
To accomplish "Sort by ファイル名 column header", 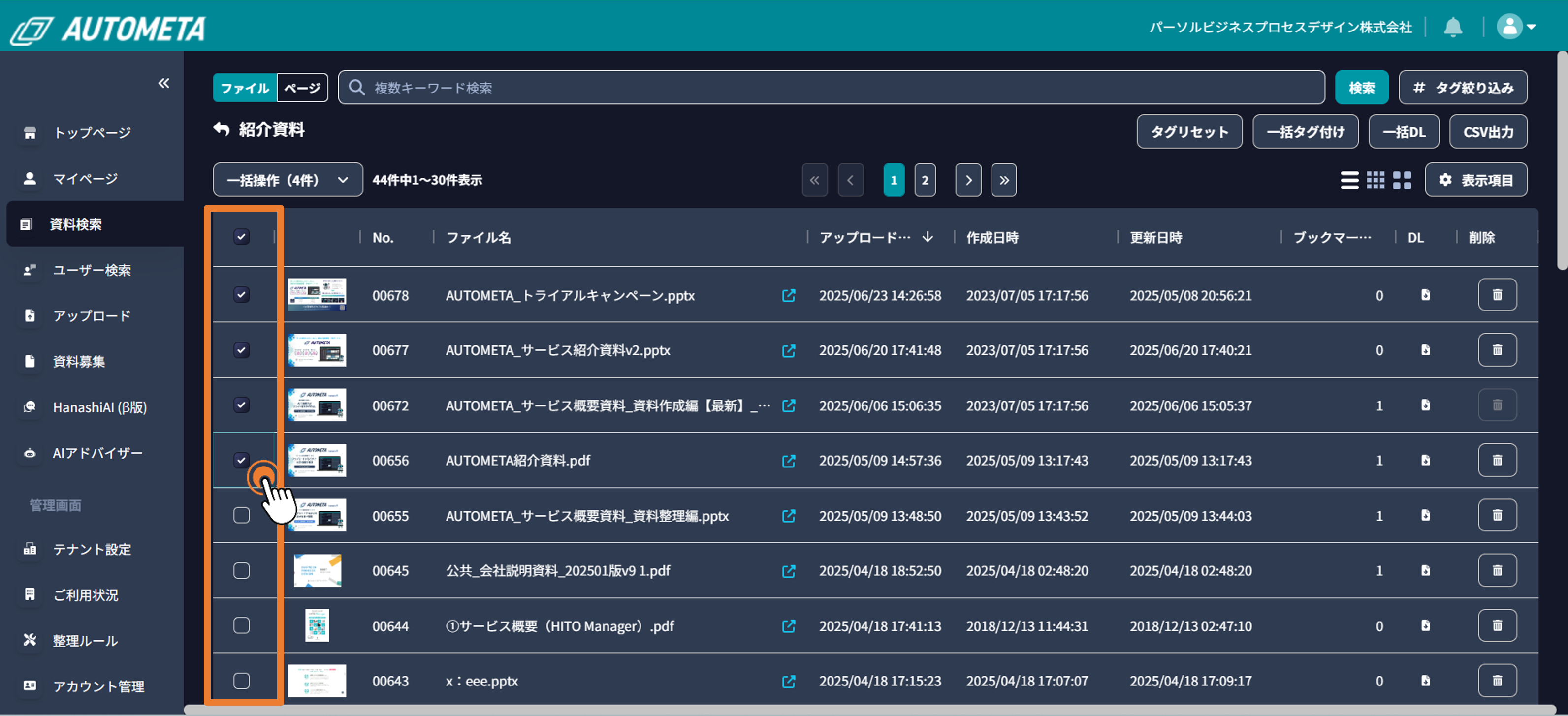I will click(479, 237).
